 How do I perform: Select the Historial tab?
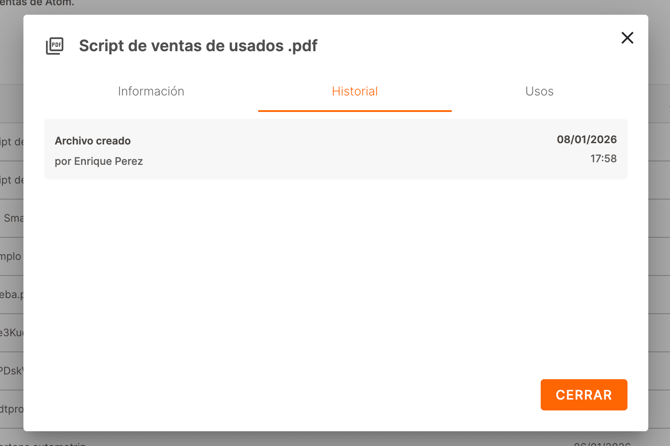(x=355, y=91)
